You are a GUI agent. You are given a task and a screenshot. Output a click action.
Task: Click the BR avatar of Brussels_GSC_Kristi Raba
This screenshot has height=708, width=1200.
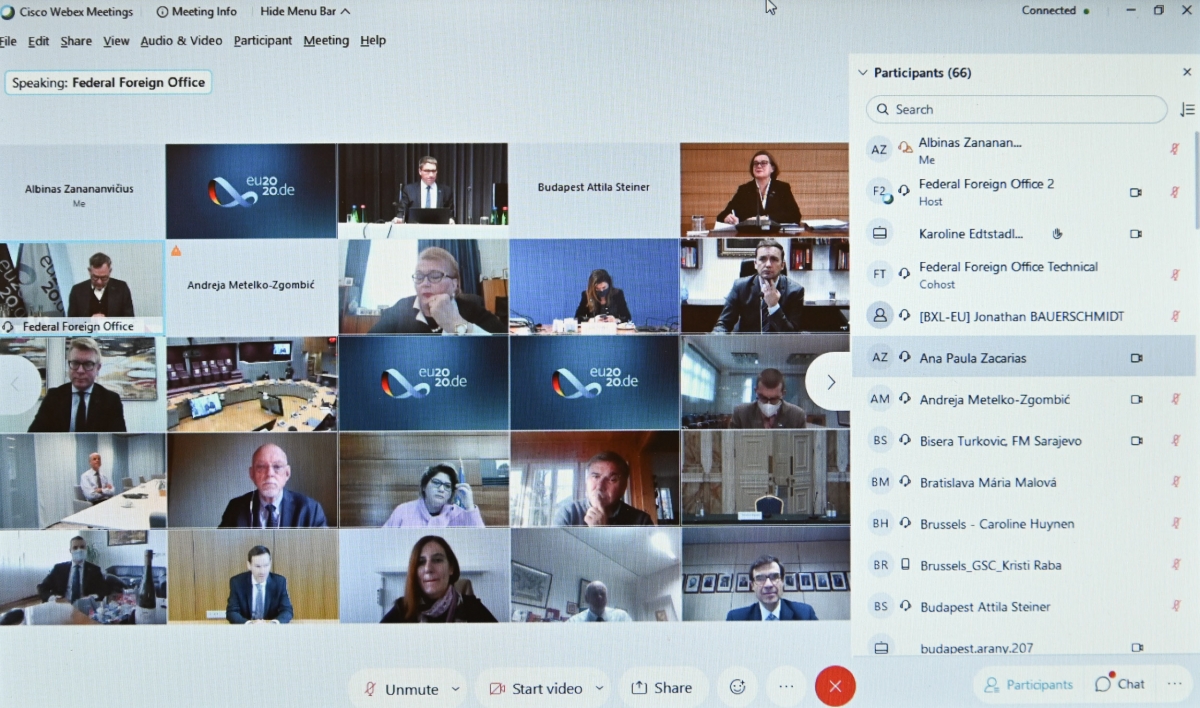(x=879, y=565)
